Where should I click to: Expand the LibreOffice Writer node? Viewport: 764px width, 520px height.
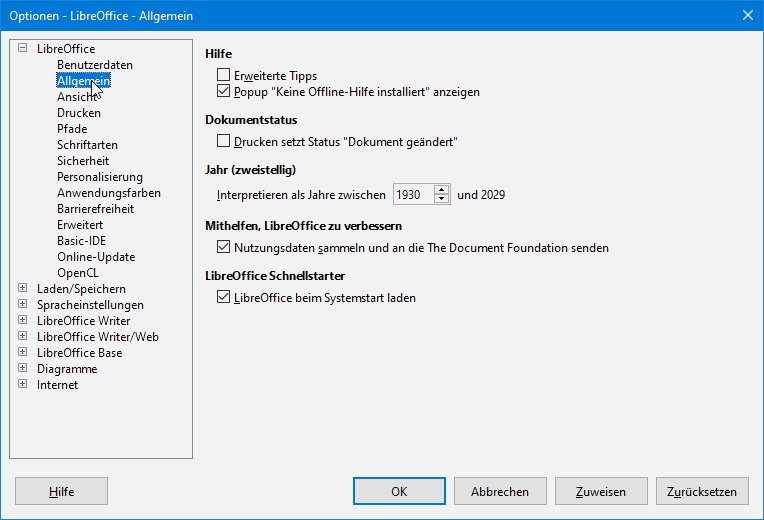click(22, 320)
